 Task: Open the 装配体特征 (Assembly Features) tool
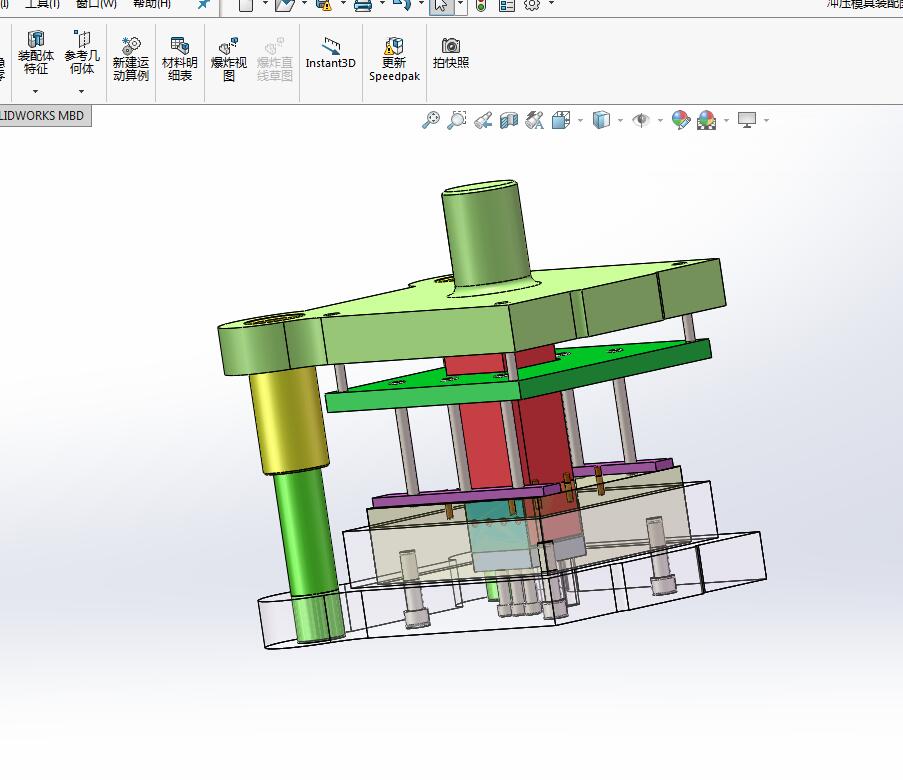click(36, 53)
